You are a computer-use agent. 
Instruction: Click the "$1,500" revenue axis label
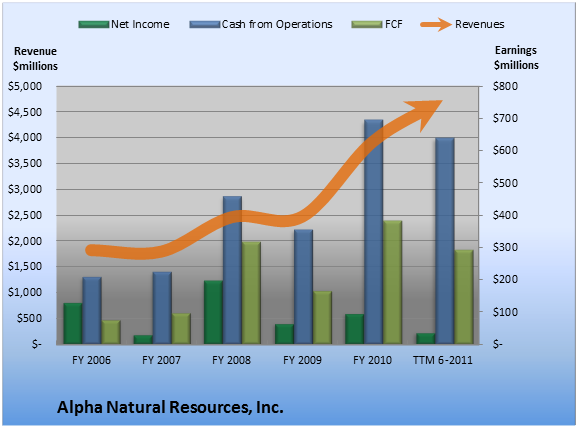25,267
